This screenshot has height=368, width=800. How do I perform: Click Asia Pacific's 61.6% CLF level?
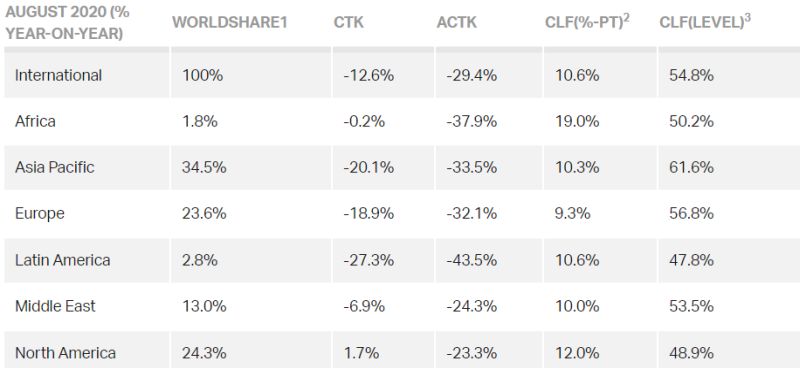(x=691, y=167)
